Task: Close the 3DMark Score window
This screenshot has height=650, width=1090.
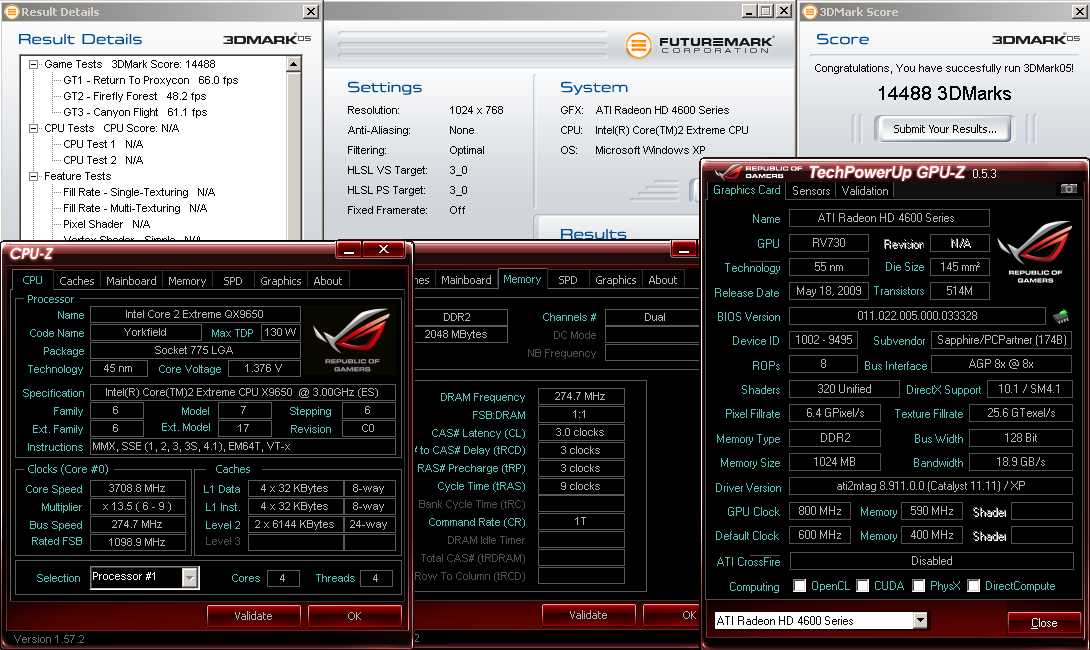Action: coord(1081,12)
